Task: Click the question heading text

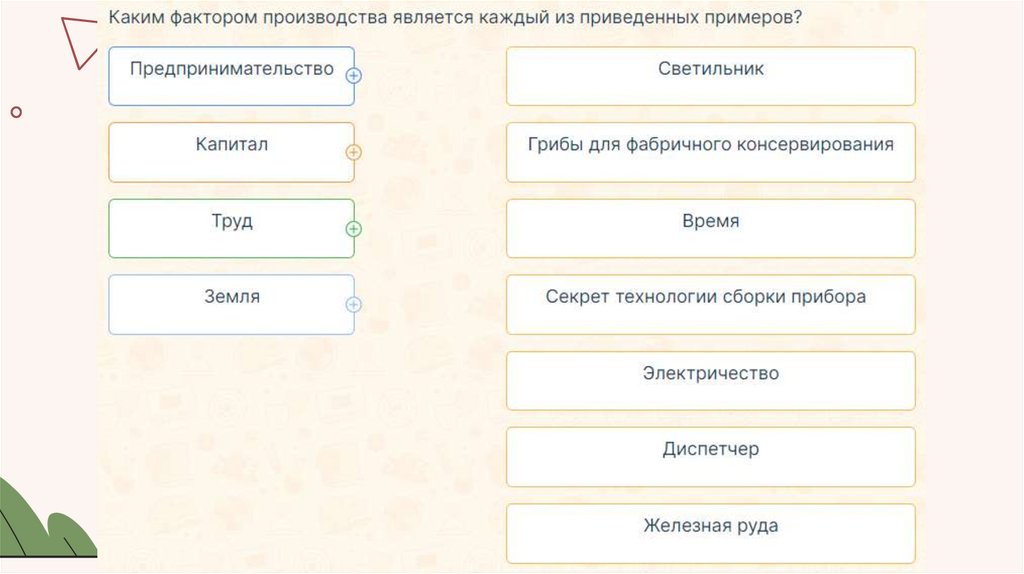Action: pos(455,20)
